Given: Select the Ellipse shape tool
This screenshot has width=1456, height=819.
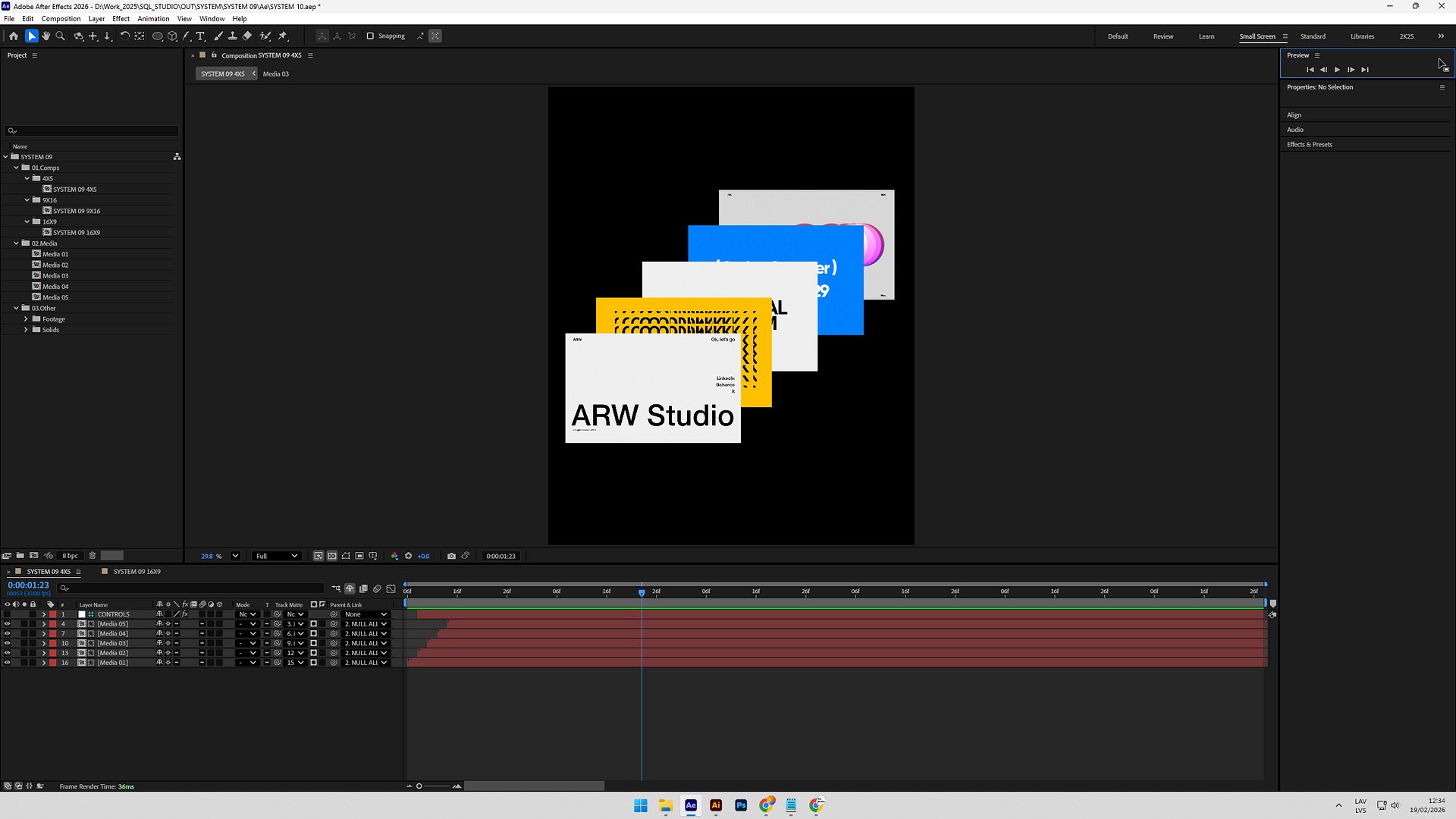Looking at the screenshot, I should [x=158, y=36].
